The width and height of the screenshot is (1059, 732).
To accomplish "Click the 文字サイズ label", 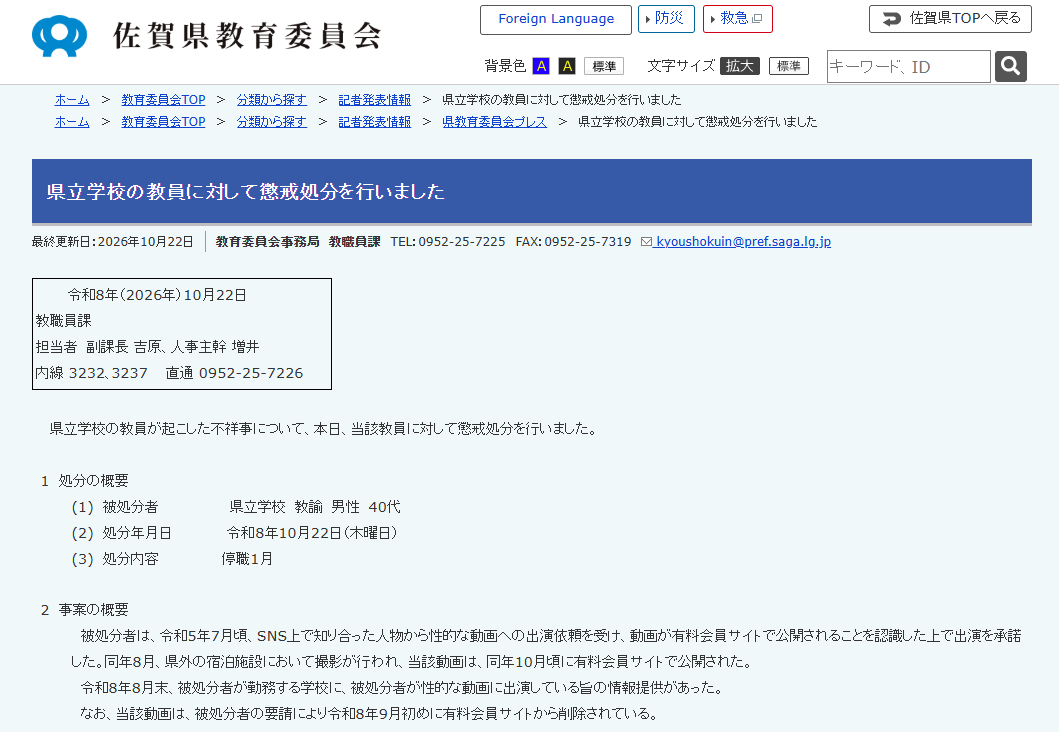I will point(681,66).
